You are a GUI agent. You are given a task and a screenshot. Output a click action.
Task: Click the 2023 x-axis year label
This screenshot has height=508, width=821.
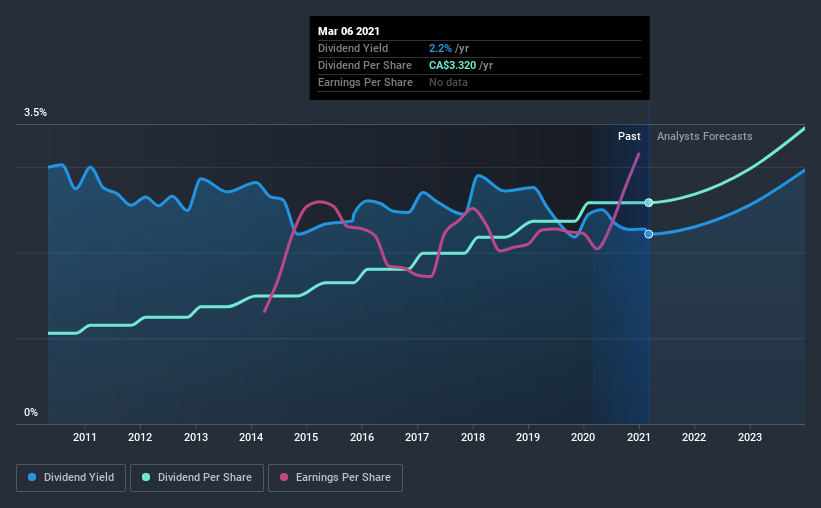tap(750, 437)
